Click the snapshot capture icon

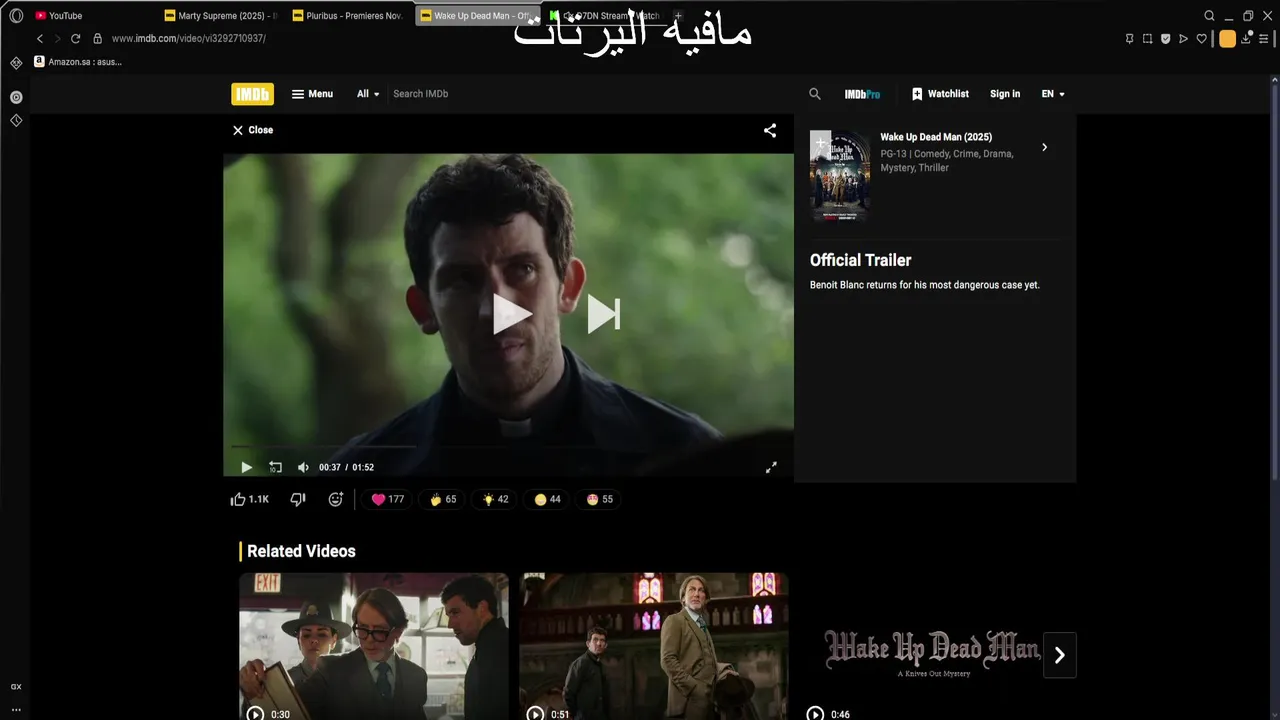point(1147,39)
